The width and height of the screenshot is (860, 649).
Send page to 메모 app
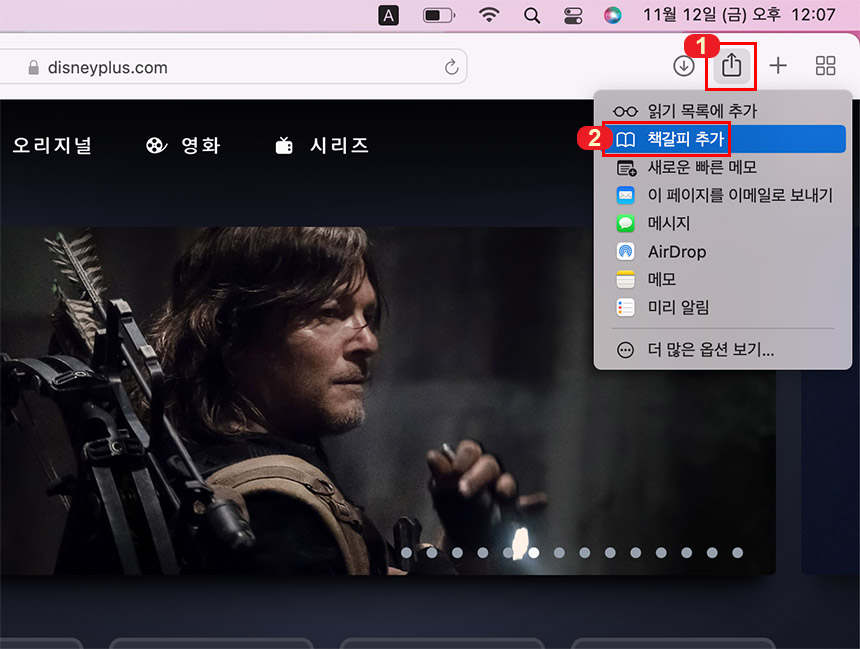[x=722, y=279]
